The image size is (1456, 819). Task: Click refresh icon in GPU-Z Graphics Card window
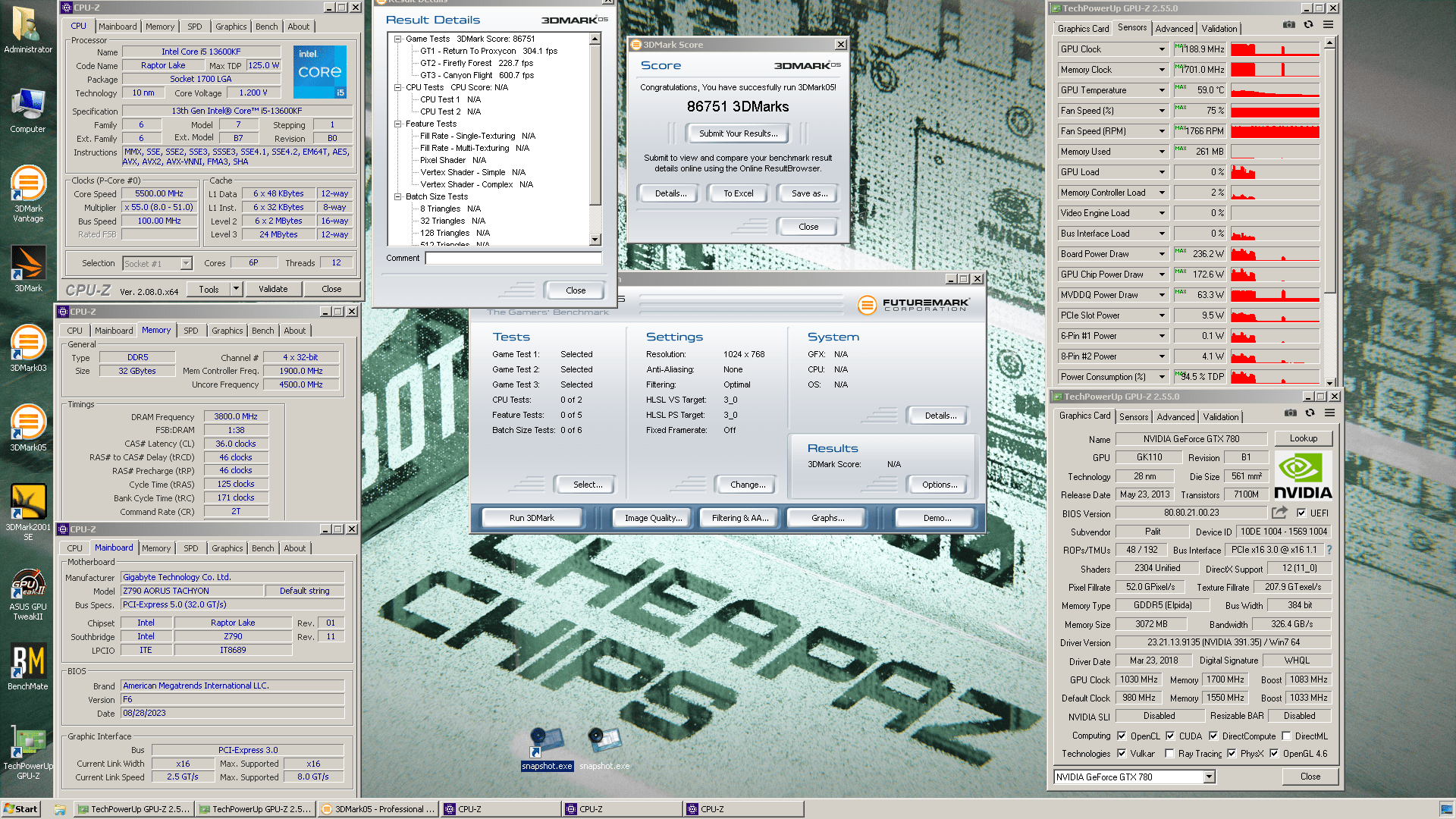click(x=1310, y=413)
